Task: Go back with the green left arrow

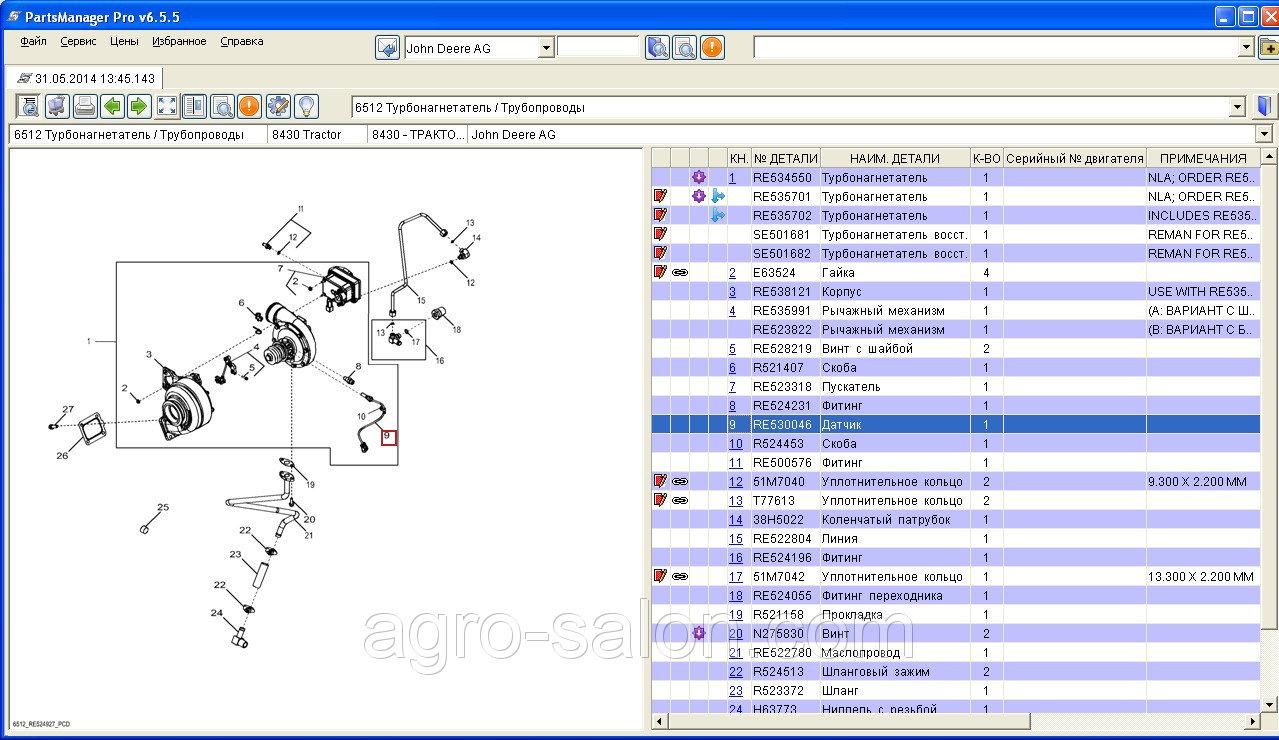Action: point(112,106)
